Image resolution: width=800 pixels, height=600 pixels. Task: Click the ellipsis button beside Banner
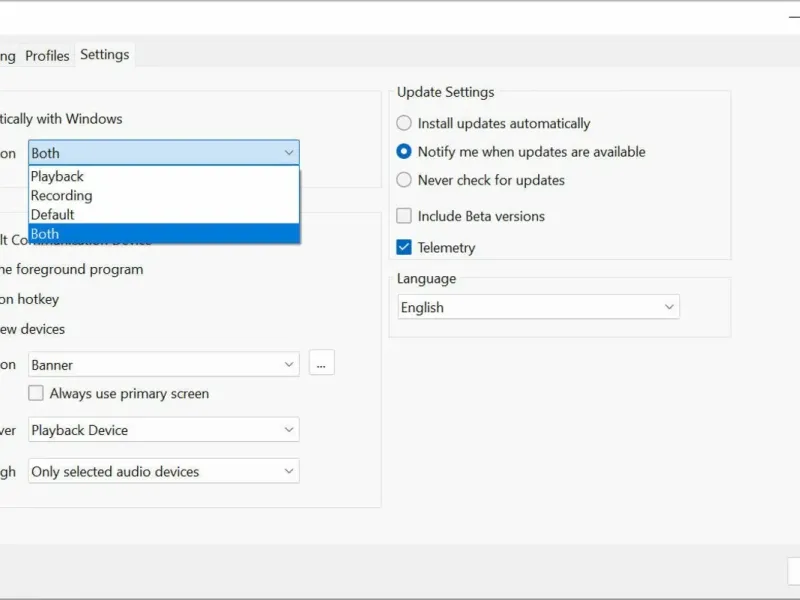(x=321, y=365)
